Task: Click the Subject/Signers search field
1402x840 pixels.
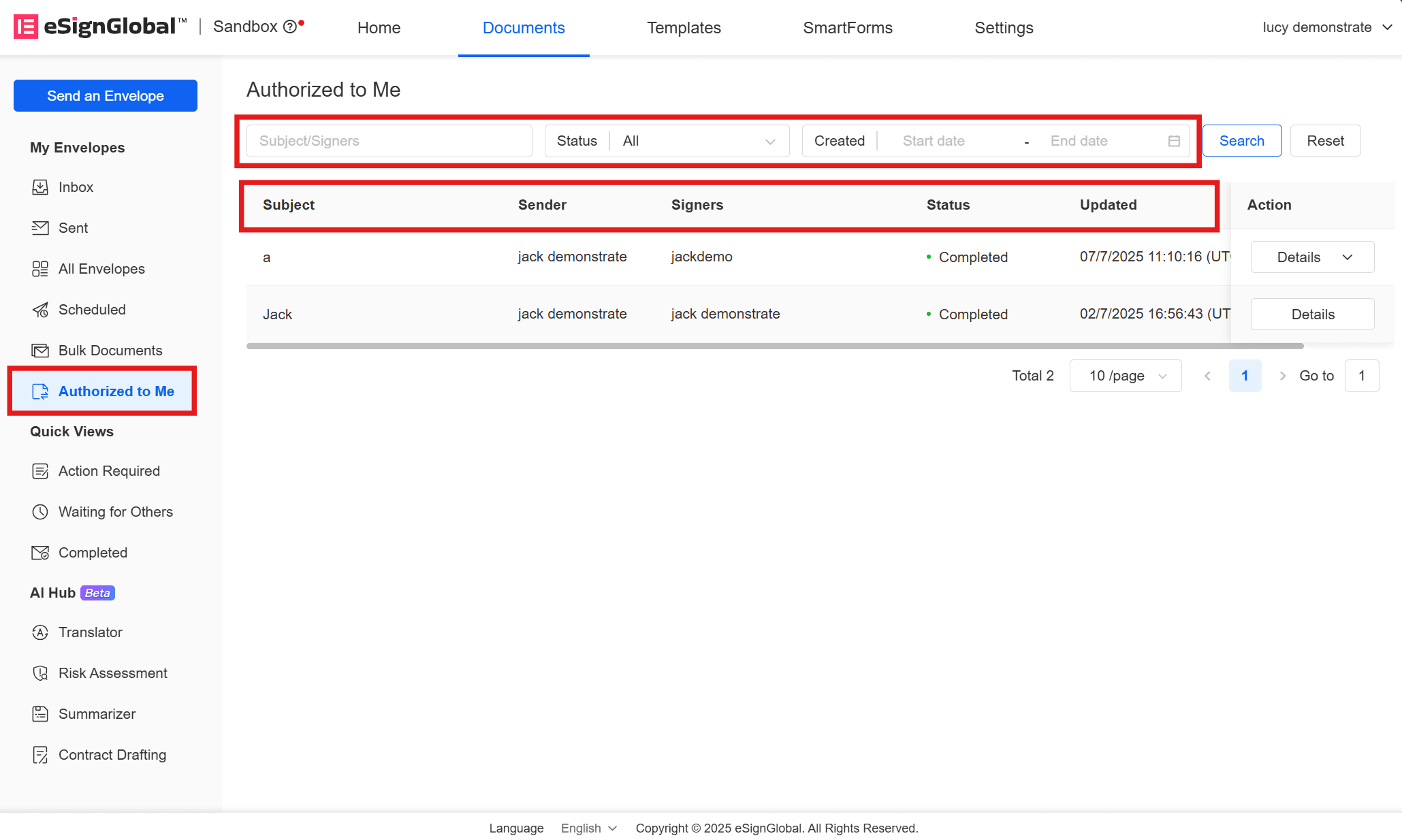Action: click(x=389, y=141)
